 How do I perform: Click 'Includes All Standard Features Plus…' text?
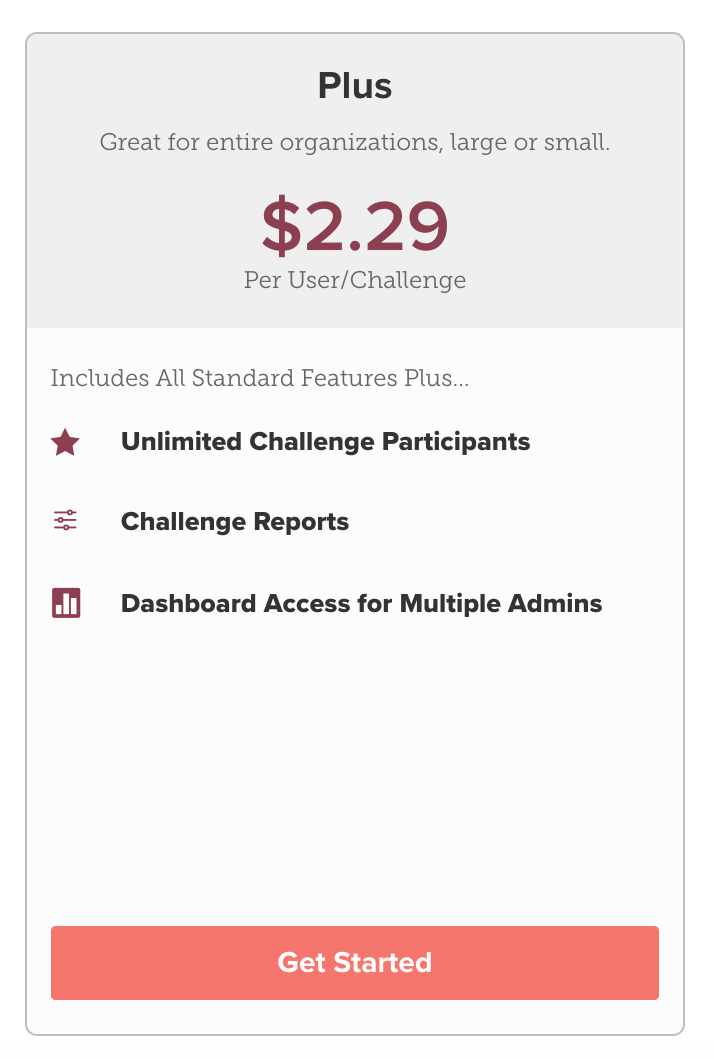[259, 378]
